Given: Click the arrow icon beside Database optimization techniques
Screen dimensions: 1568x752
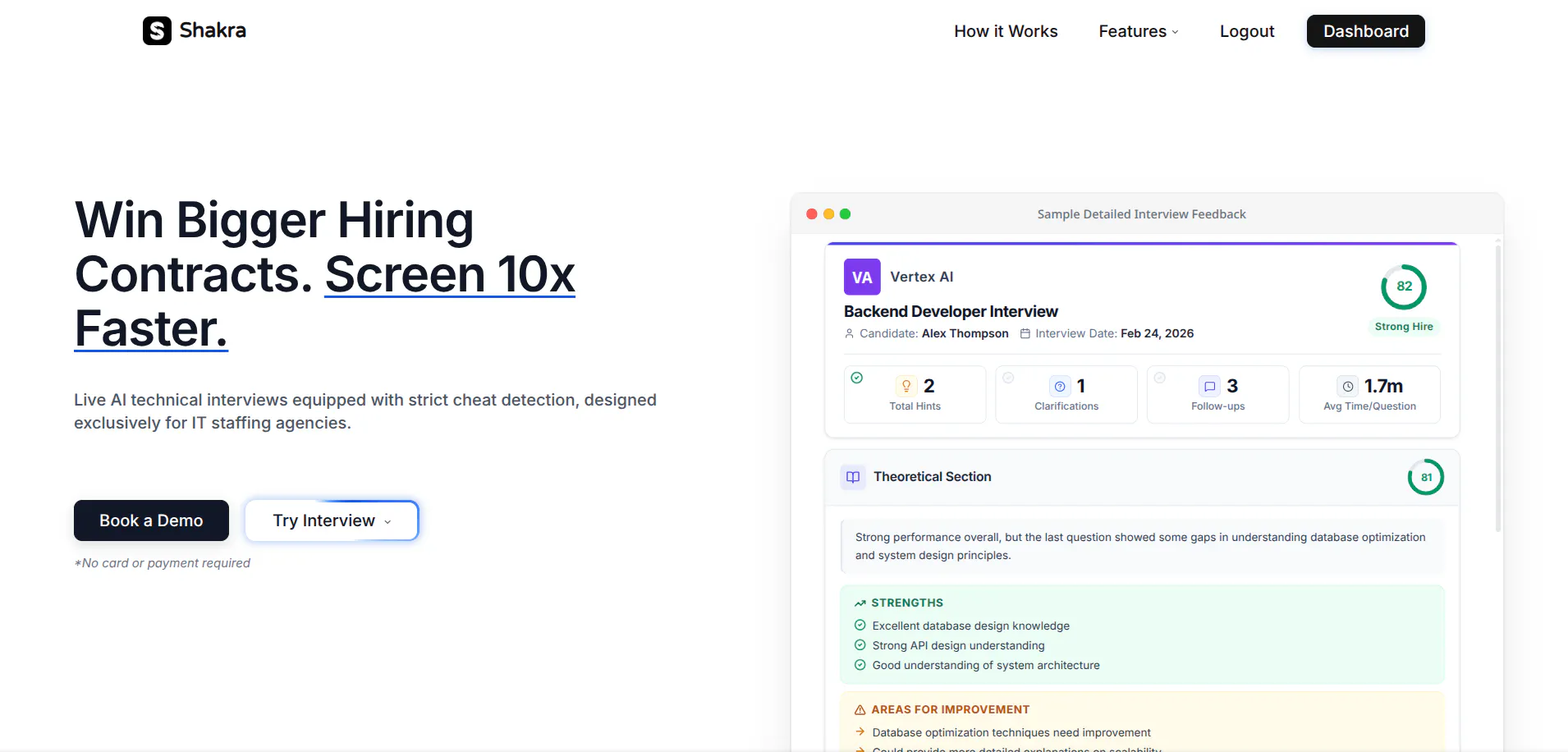Looking at the screenshot, I should pyautogui.click(x=860, y=732).
